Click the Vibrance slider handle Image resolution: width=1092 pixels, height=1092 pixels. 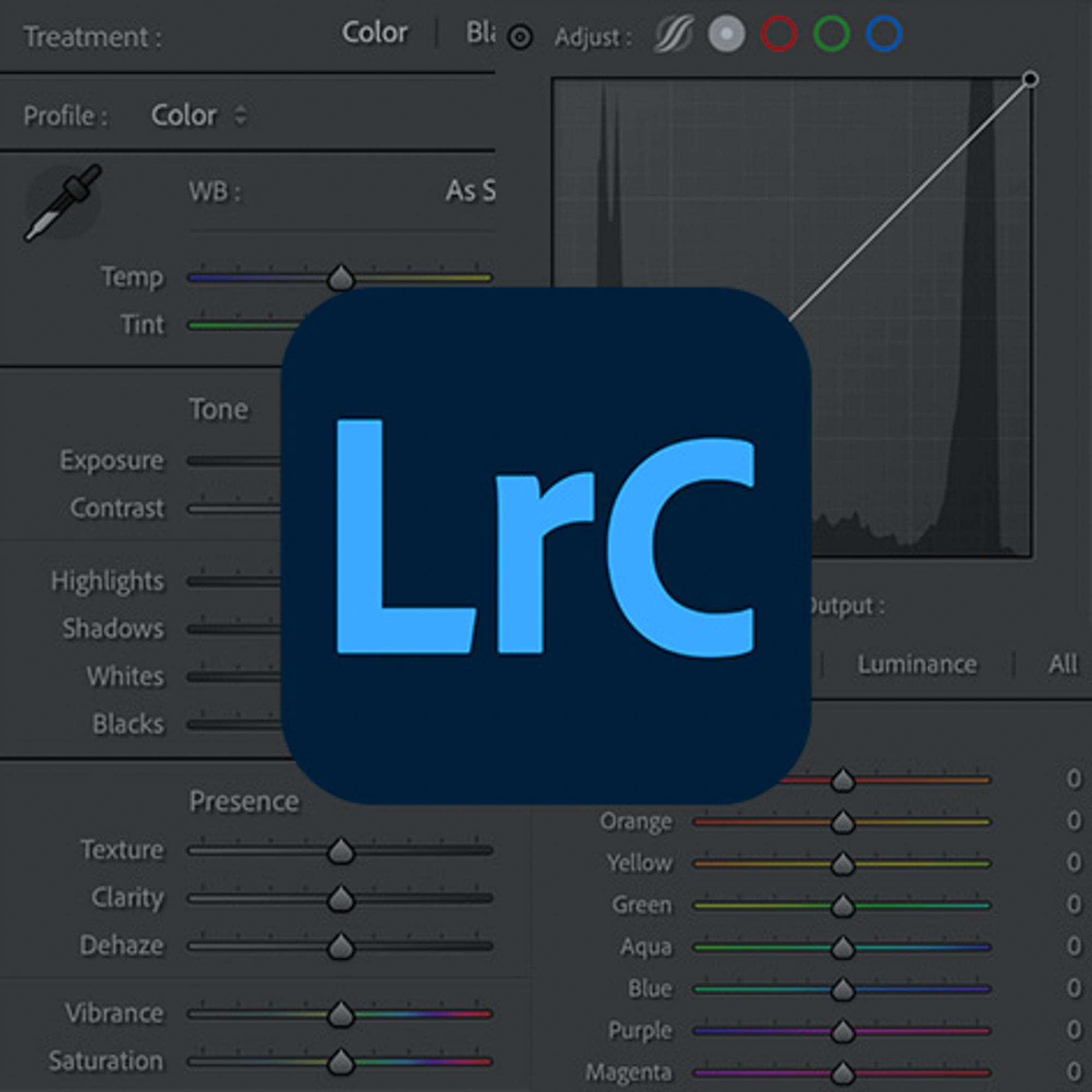341,1014
